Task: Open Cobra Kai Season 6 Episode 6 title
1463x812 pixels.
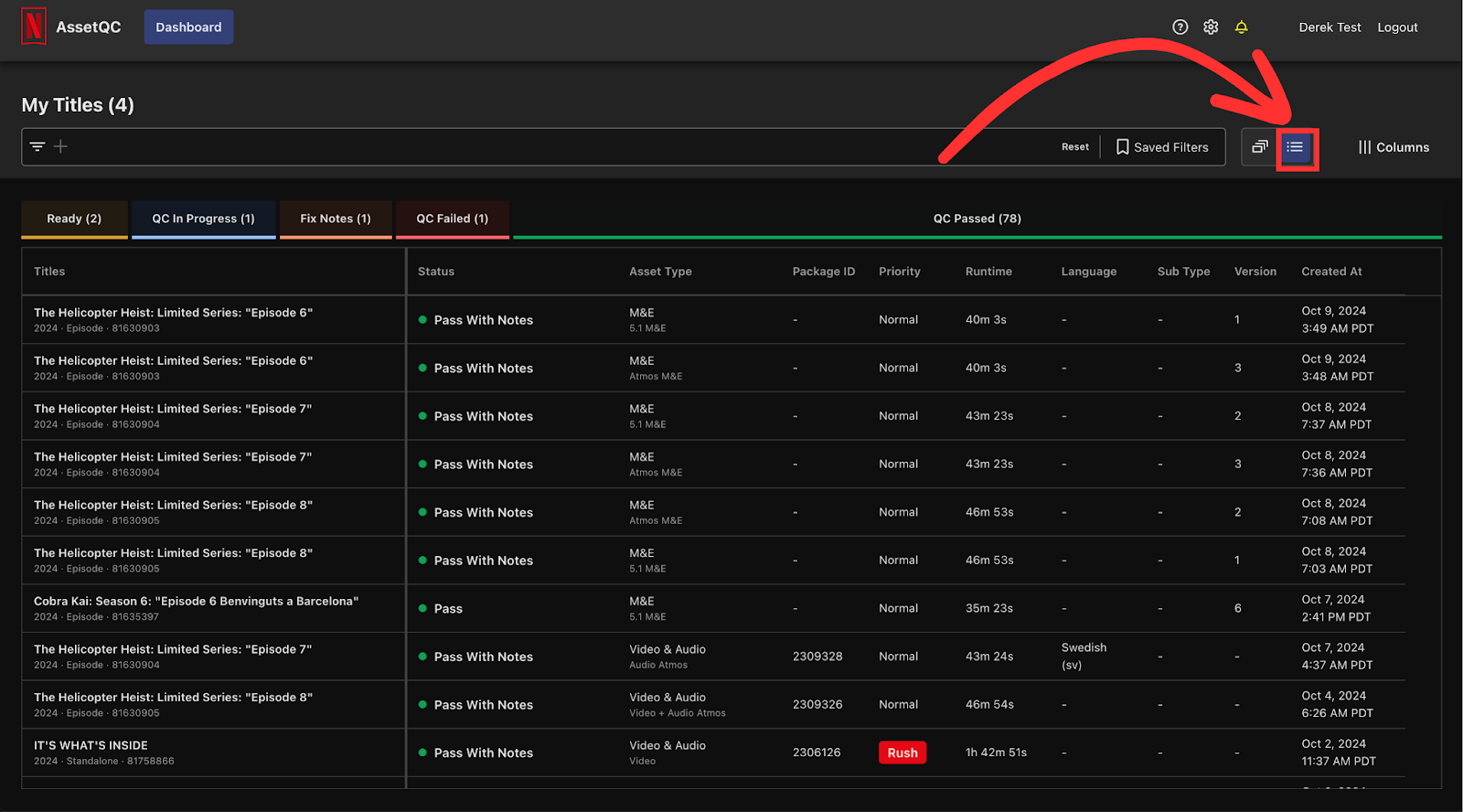Action: (196, 602)
